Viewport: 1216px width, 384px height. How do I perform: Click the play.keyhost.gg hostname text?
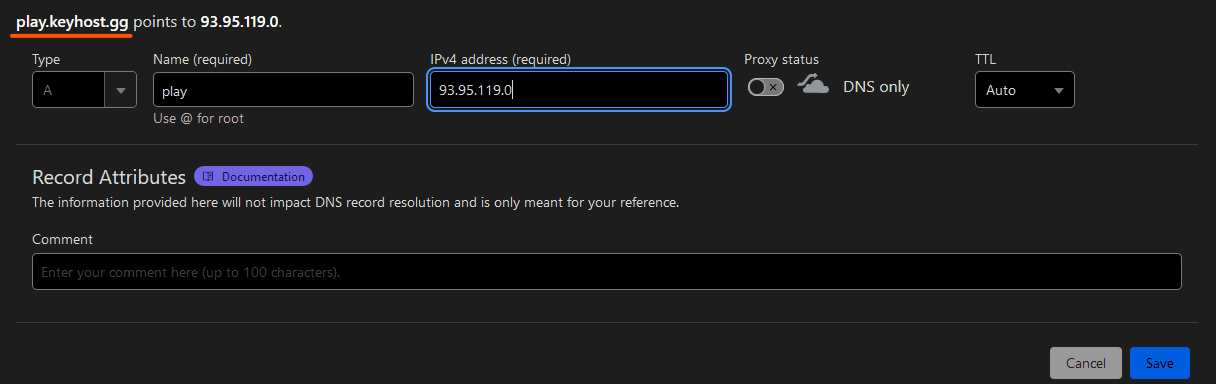72,21
